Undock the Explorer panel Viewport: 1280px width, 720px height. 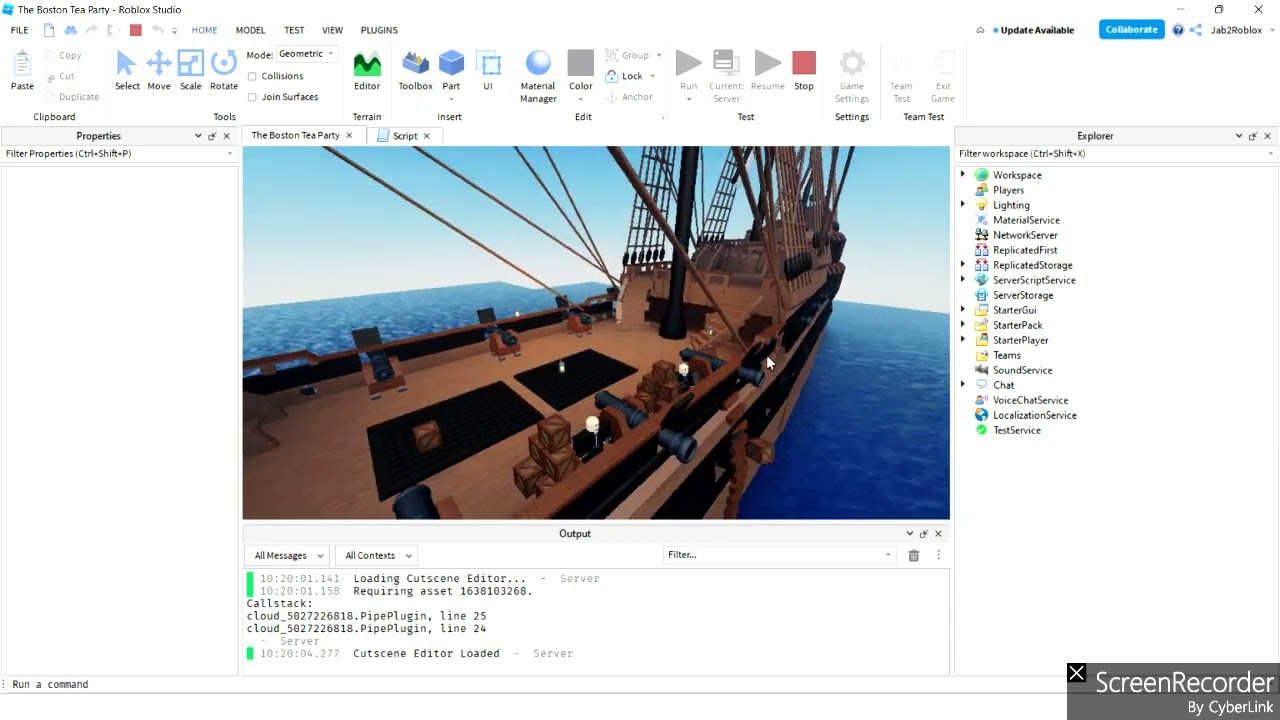[x=1253, y=136]
